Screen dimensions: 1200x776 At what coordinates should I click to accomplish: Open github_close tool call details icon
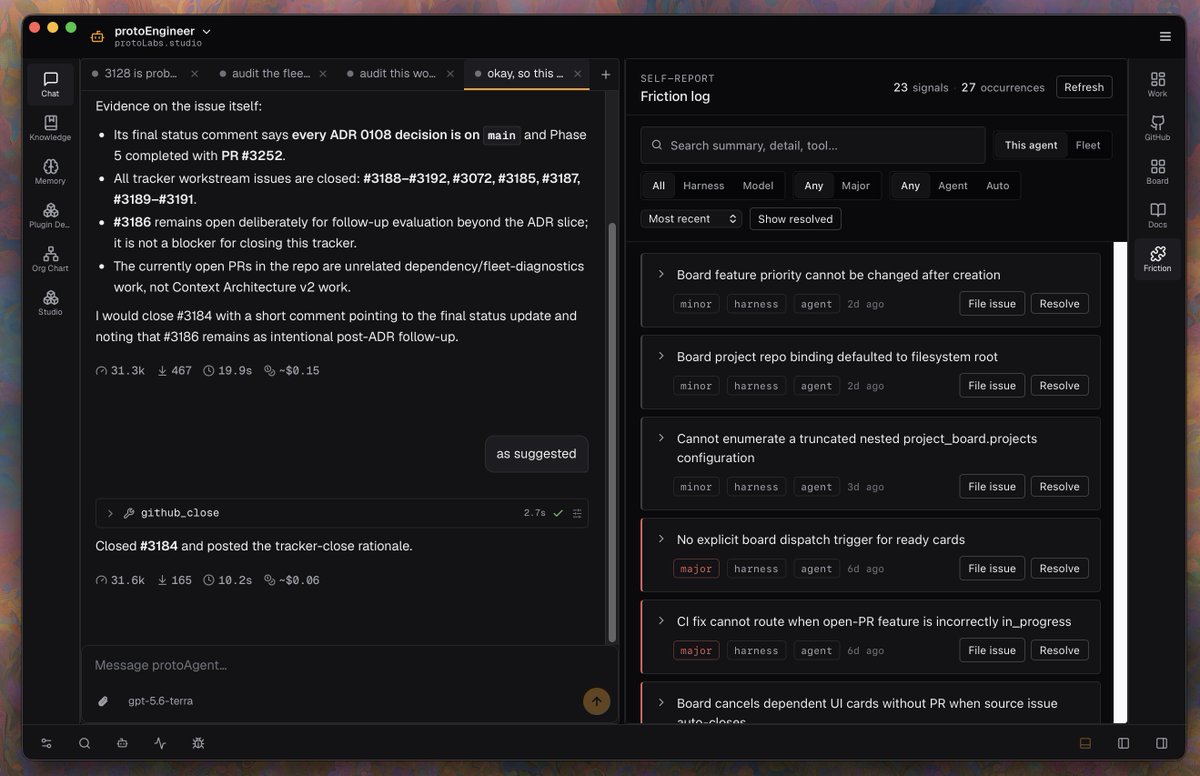pos(577,513)
